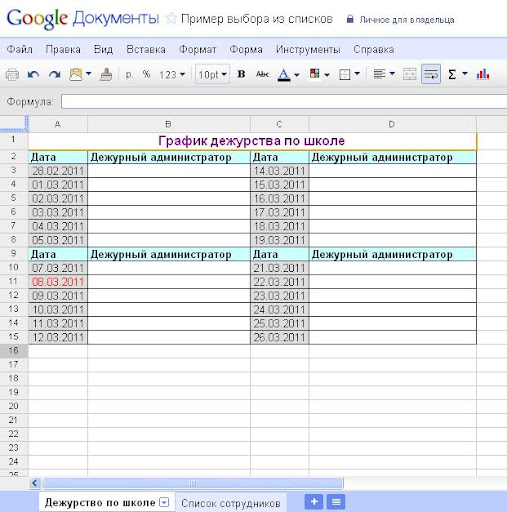The image size is (507, 512).
Task: Expand the 123 number format dropdown
Action: (172, 74)
